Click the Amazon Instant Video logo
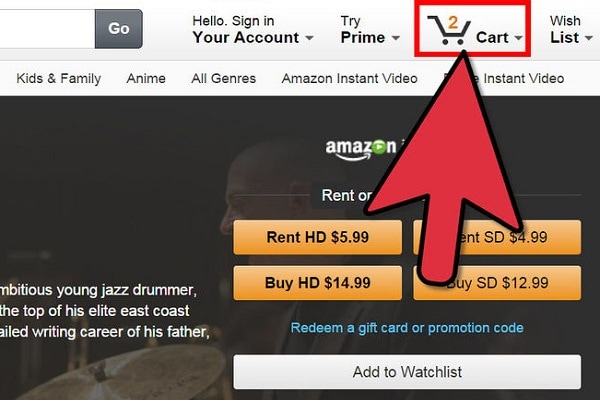This screenshot has width=600, height=400. [361, 150]
